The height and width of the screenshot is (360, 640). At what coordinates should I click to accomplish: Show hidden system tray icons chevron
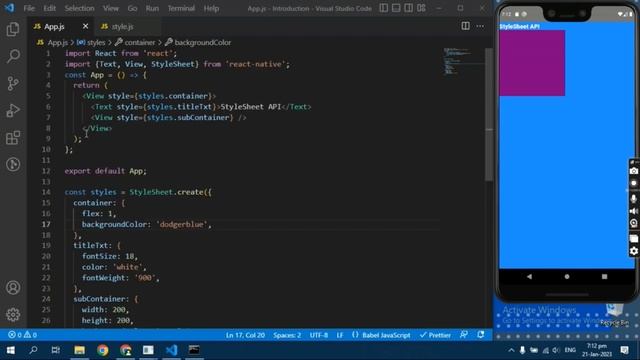511,350
